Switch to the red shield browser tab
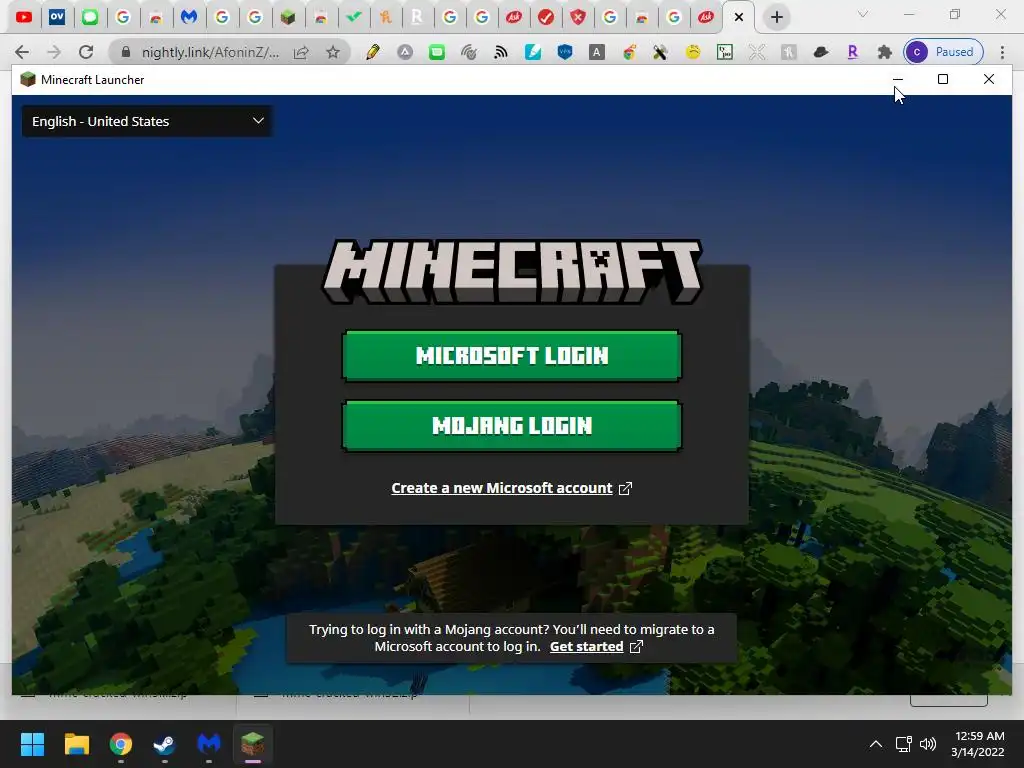Screen dimensions: 1024x768 pos(578,17)
